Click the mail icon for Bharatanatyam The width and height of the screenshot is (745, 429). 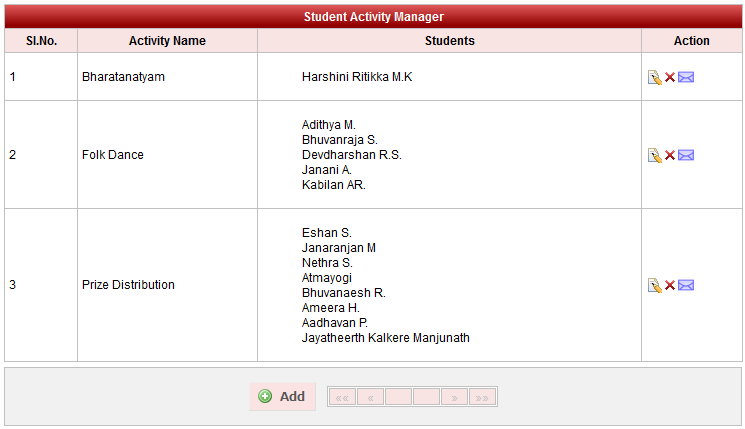coord(686,78)
